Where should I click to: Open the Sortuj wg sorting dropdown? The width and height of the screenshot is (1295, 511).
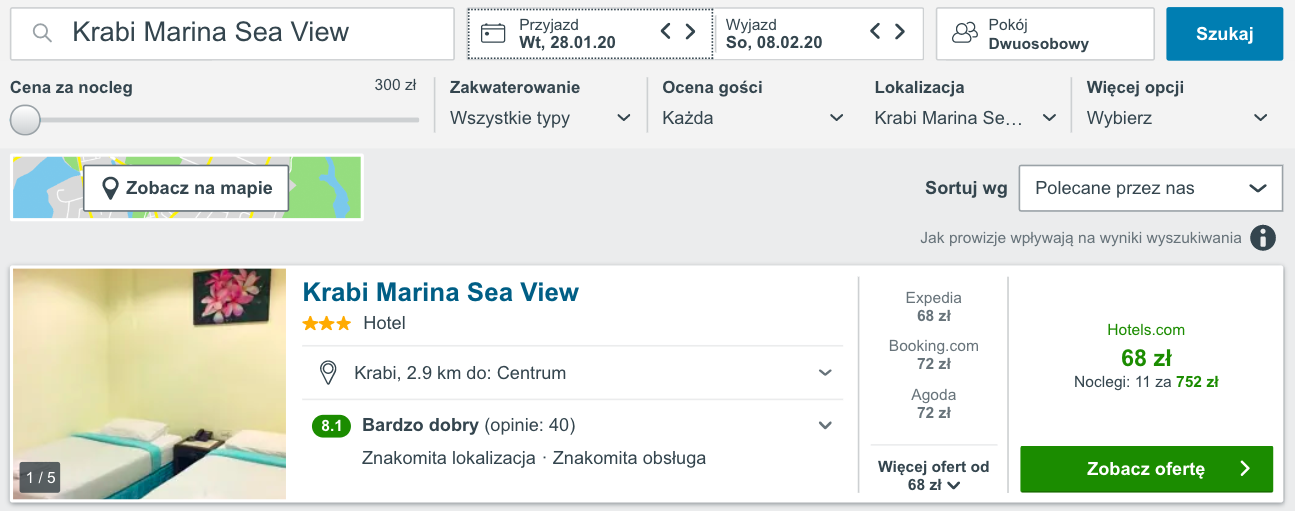pyautogui.click(x=1150, y=188)
